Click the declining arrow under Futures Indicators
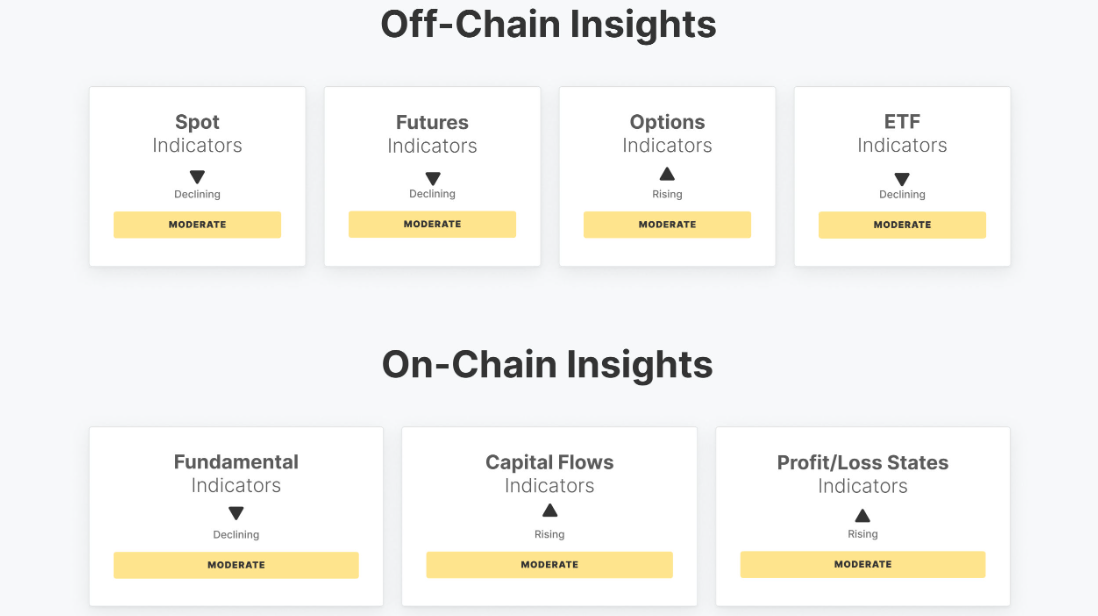1098x616 pixels. pyautogui.click(x=433, y=178)
